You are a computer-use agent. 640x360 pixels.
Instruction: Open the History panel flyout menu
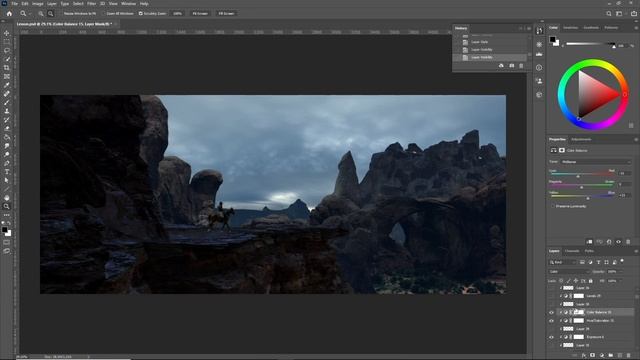point(529,28)
